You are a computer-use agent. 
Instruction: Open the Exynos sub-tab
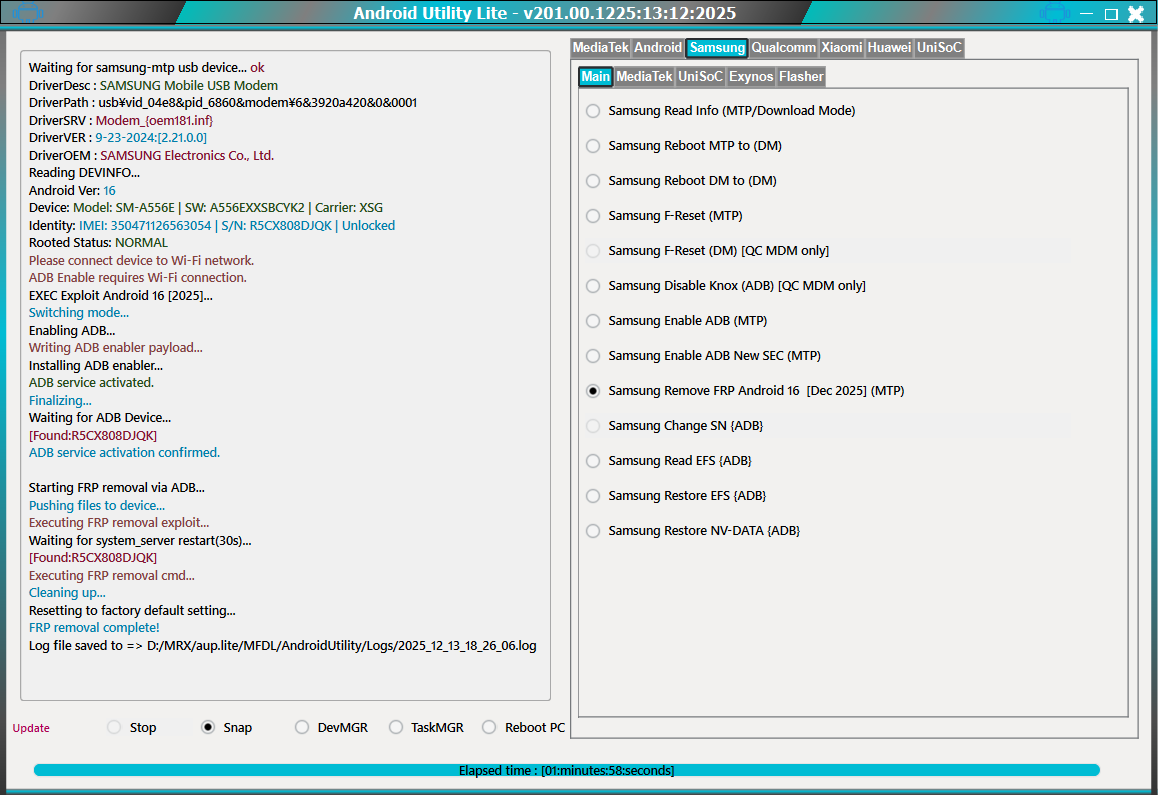(x=750, y=77)
